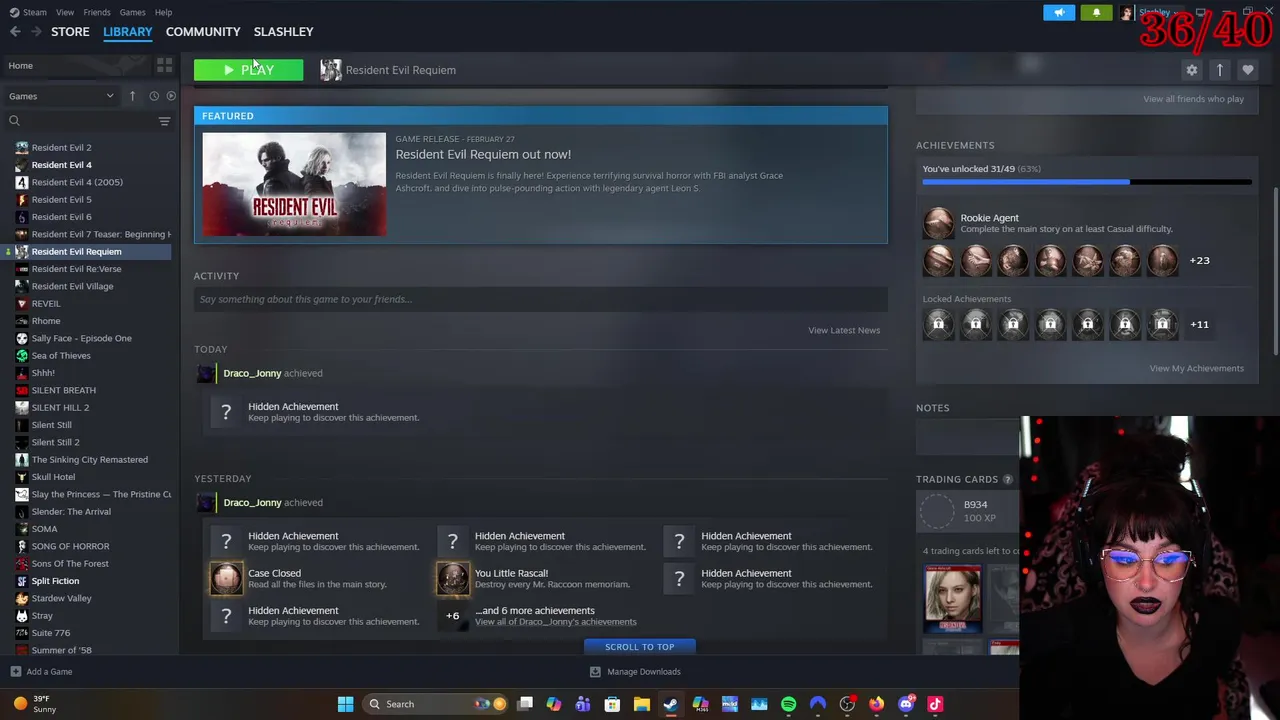Open Manage Downloads

click(635, 672)
